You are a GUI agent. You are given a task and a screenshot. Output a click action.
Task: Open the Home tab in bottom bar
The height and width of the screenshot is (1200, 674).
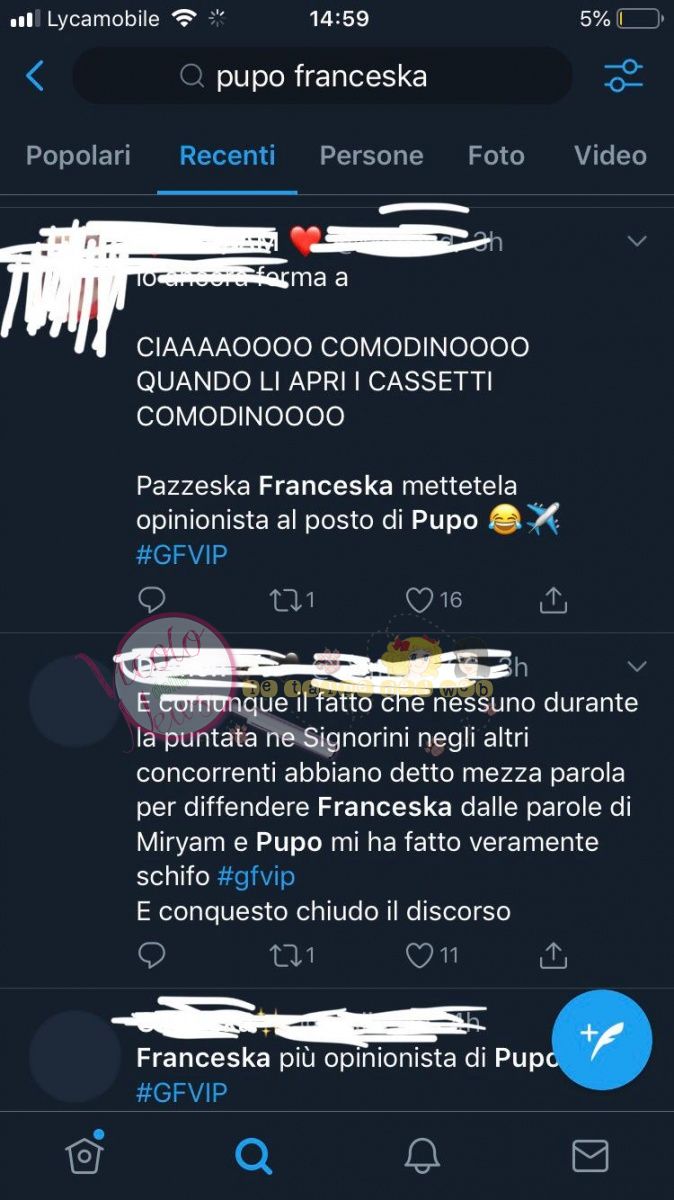pos(85,1154)
